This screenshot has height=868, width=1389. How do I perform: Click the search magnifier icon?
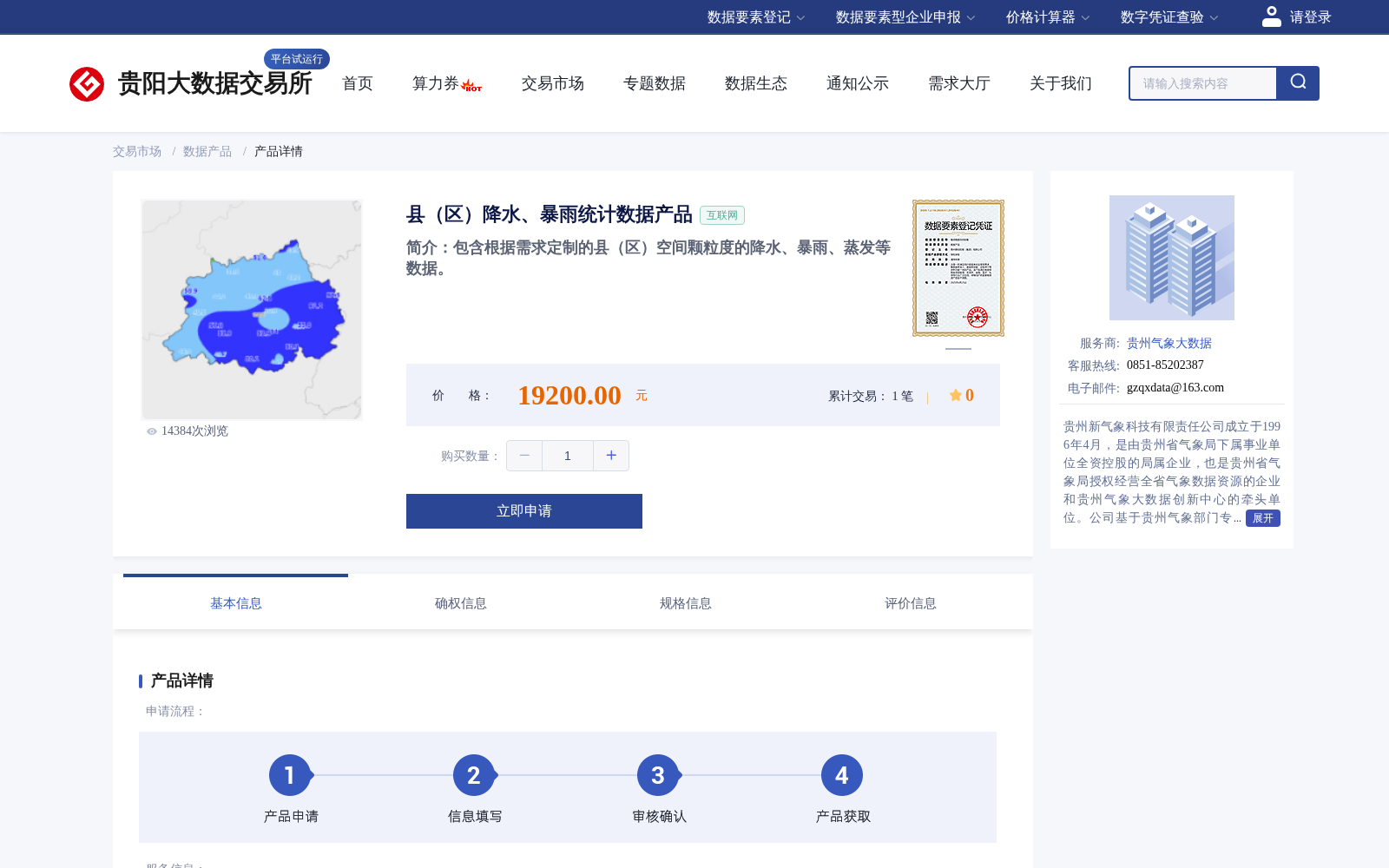click(1298, 82)
